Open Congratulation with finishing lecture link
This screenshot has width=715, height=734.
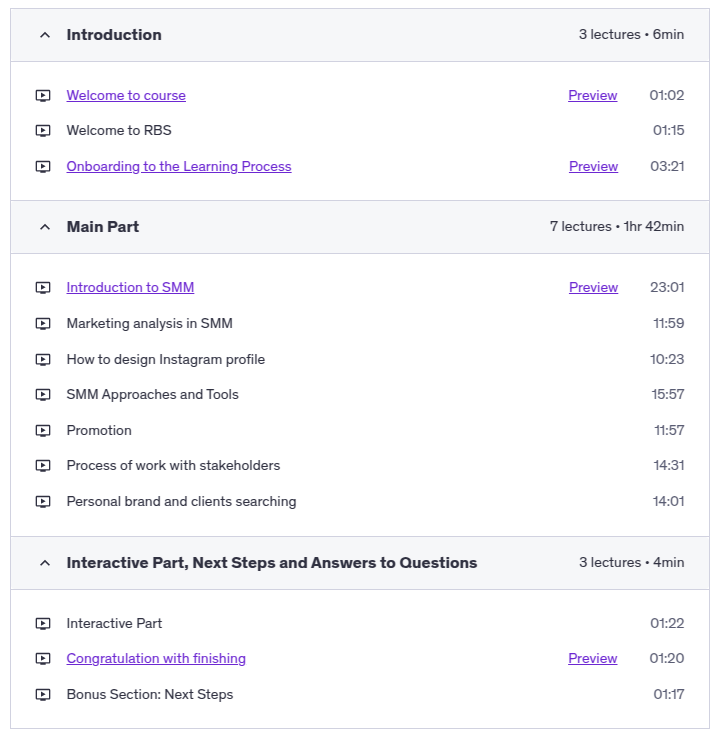(x=156, y=659)
